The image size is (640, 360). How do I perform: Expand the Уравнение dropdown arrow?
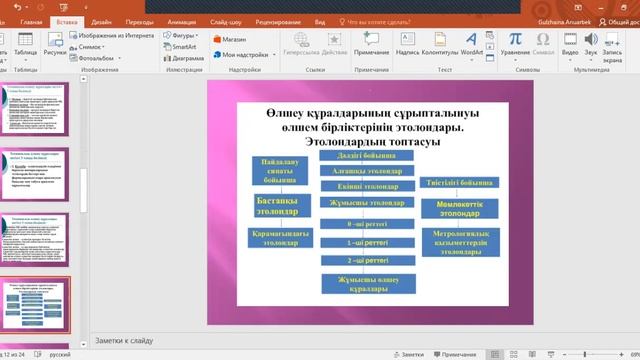tap(515, 60)
